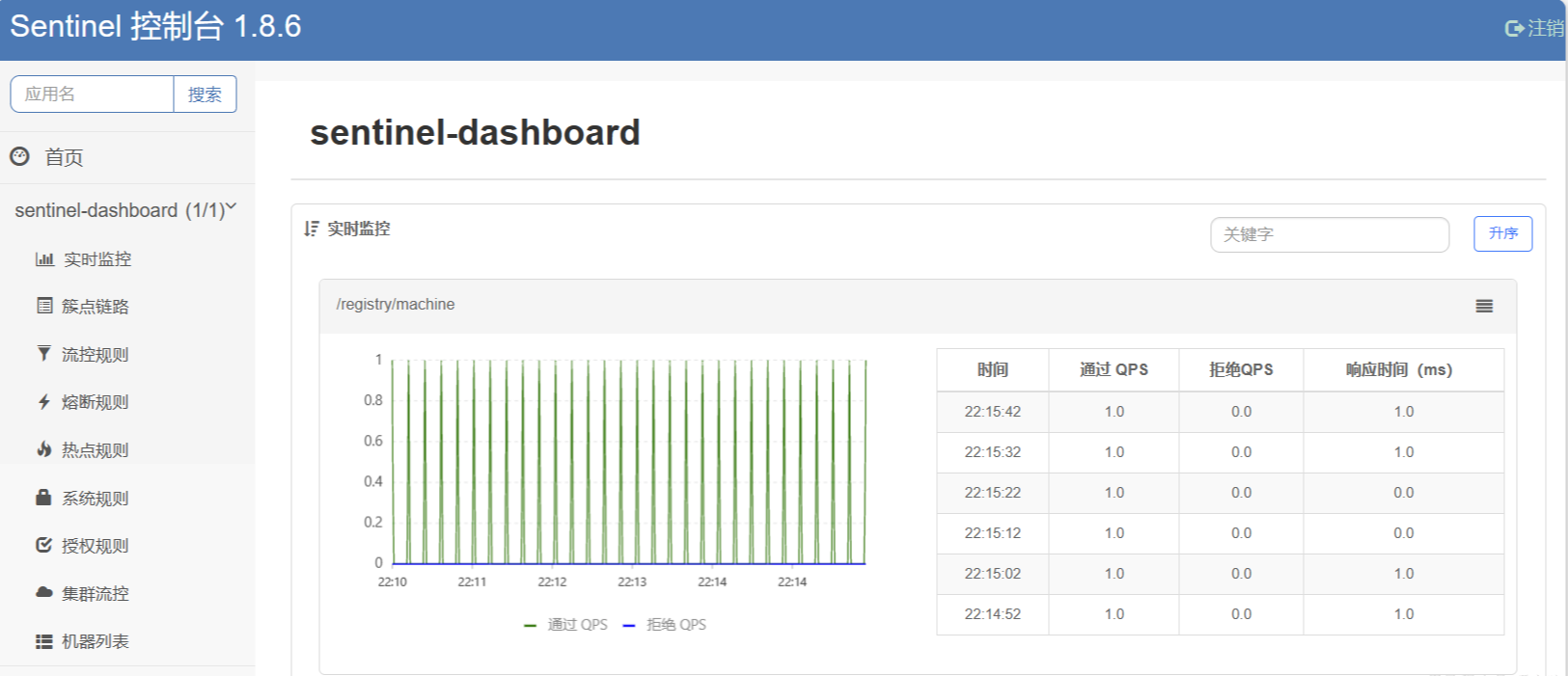Click 注销 to log out

coord(1546,29)
